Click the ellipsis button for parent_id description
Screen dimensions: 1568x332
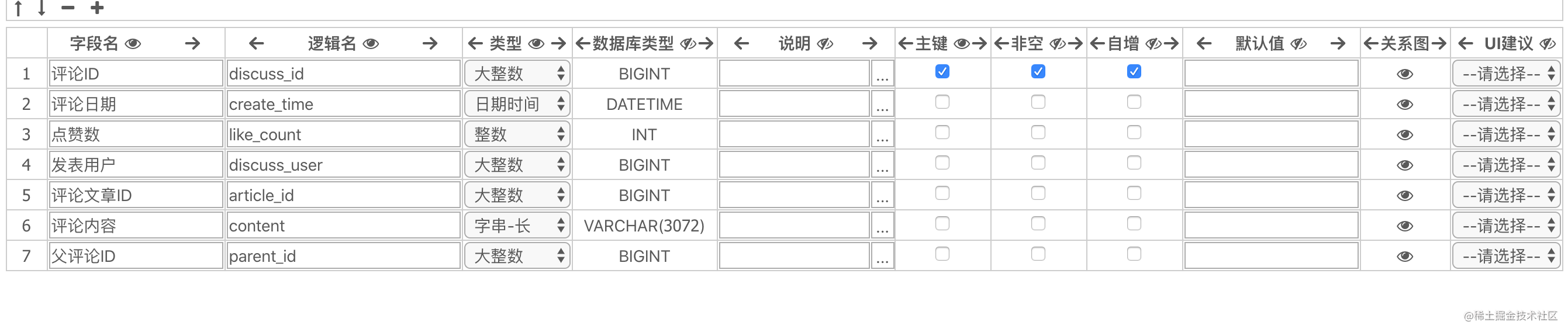882,257
